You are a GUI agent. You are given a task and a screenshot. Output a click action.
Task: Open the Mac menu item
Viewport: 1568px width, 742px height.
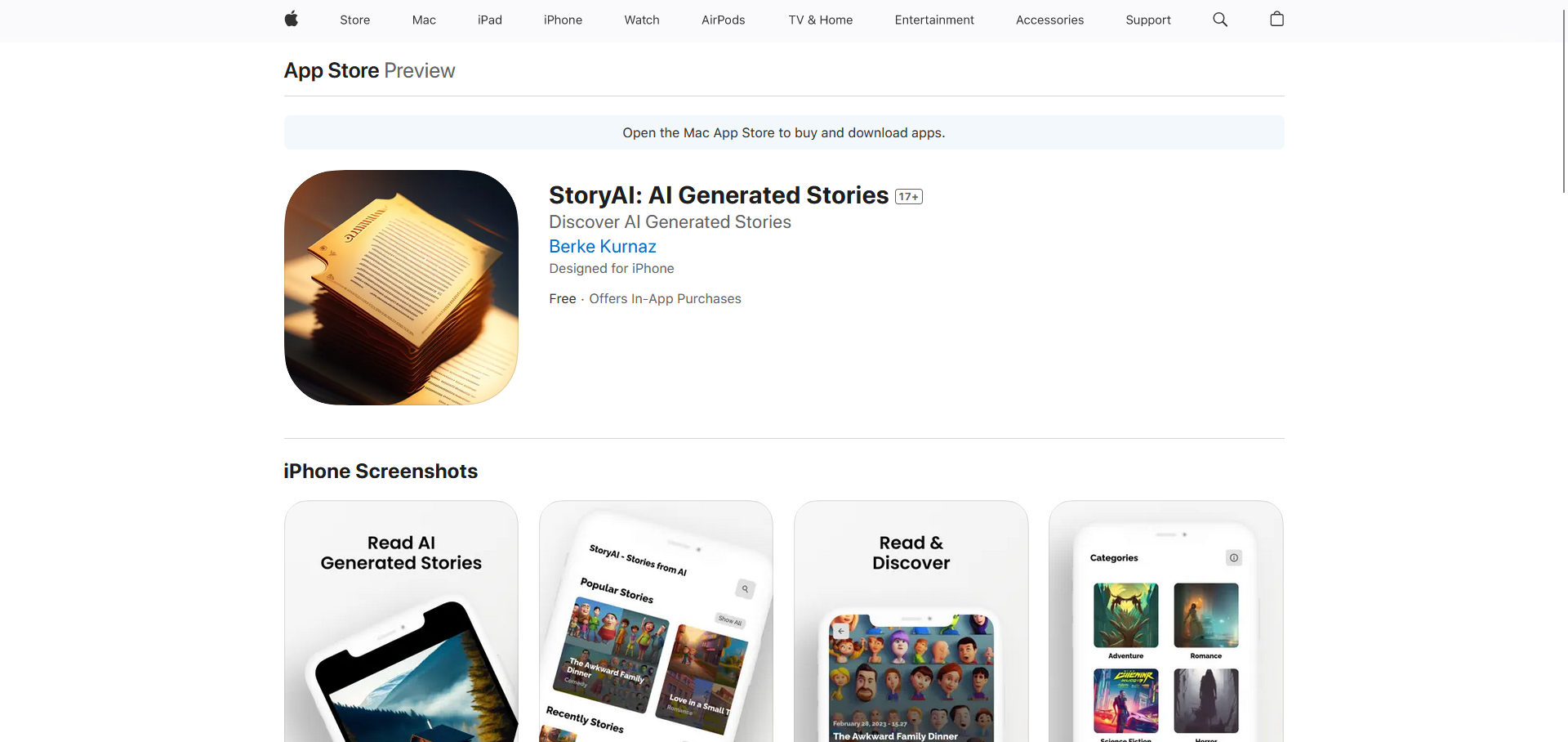click(x=424, y=20)
